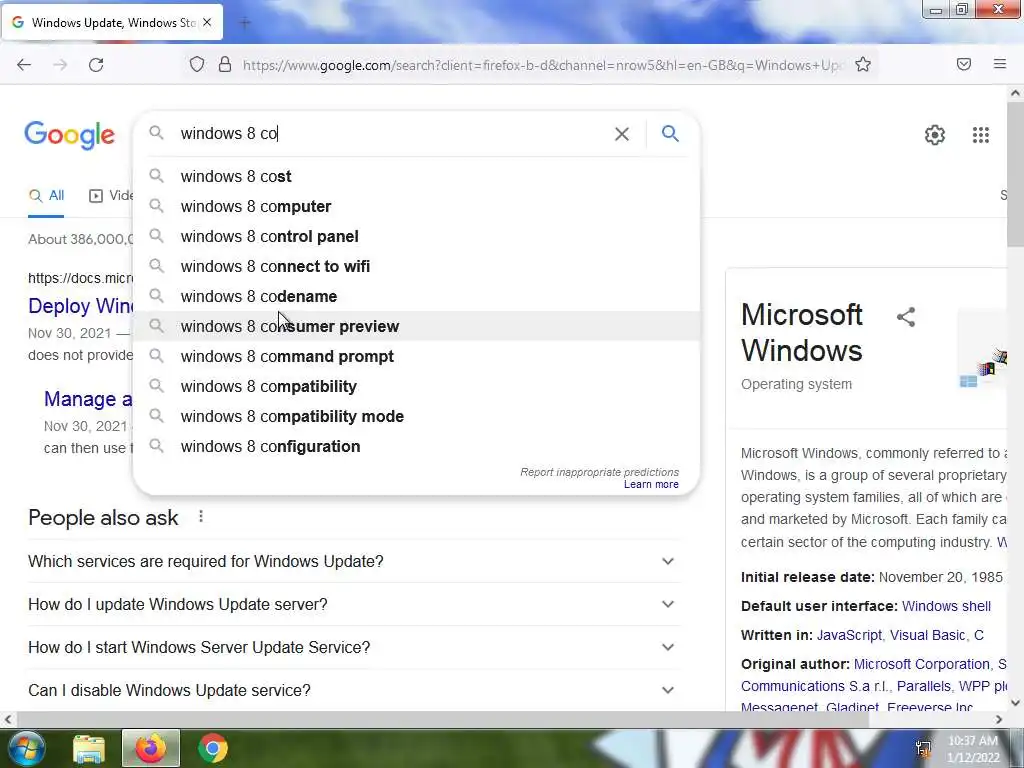Expand Can I disable Windows Update service

click(354, 690)
